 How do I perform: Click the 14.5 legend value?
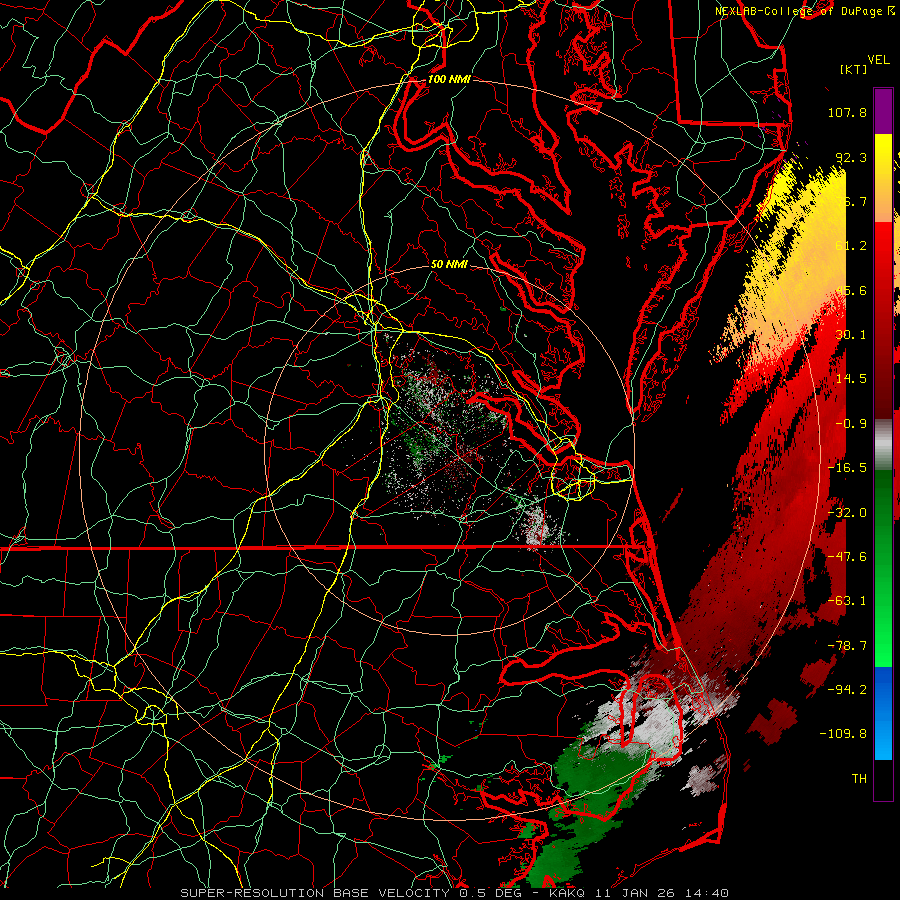[x=851, y=379]
